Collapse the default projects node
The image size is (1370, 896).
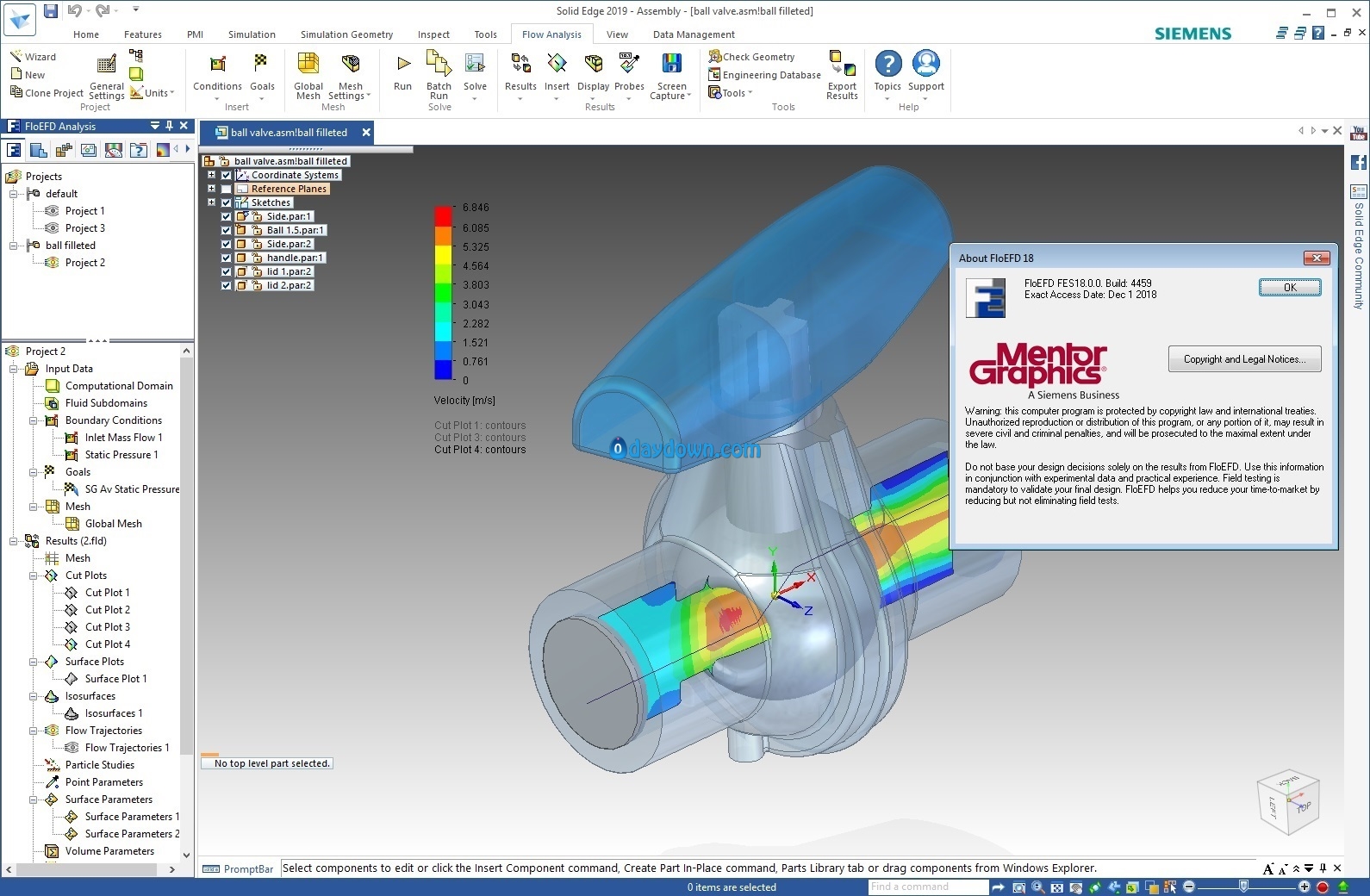point(14,194)
